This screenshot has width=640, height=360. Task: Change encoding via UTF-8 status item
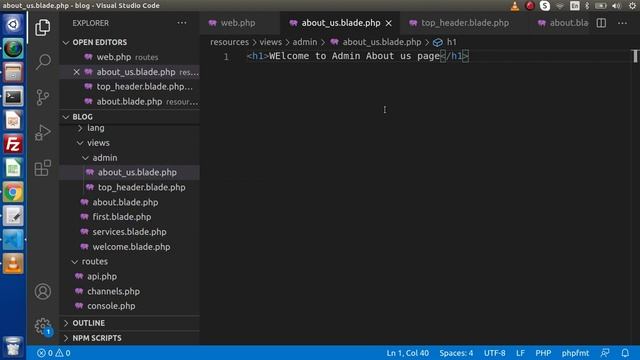coord(494,353)
